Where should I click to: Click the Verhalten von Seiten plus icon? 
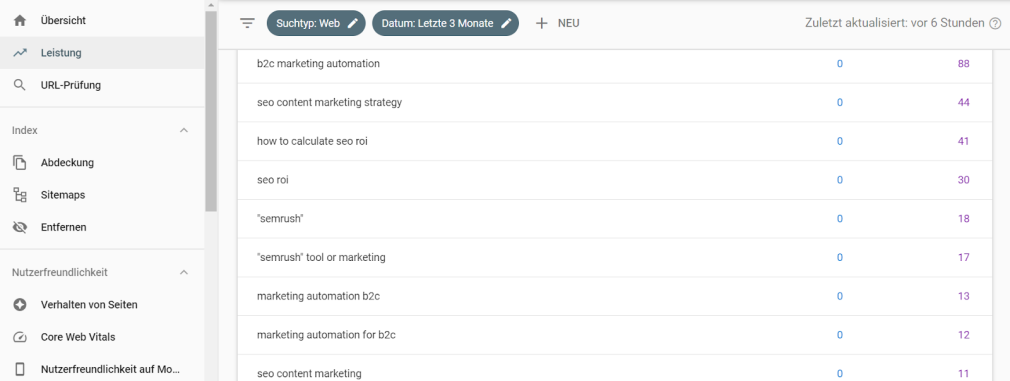point(20,304)
